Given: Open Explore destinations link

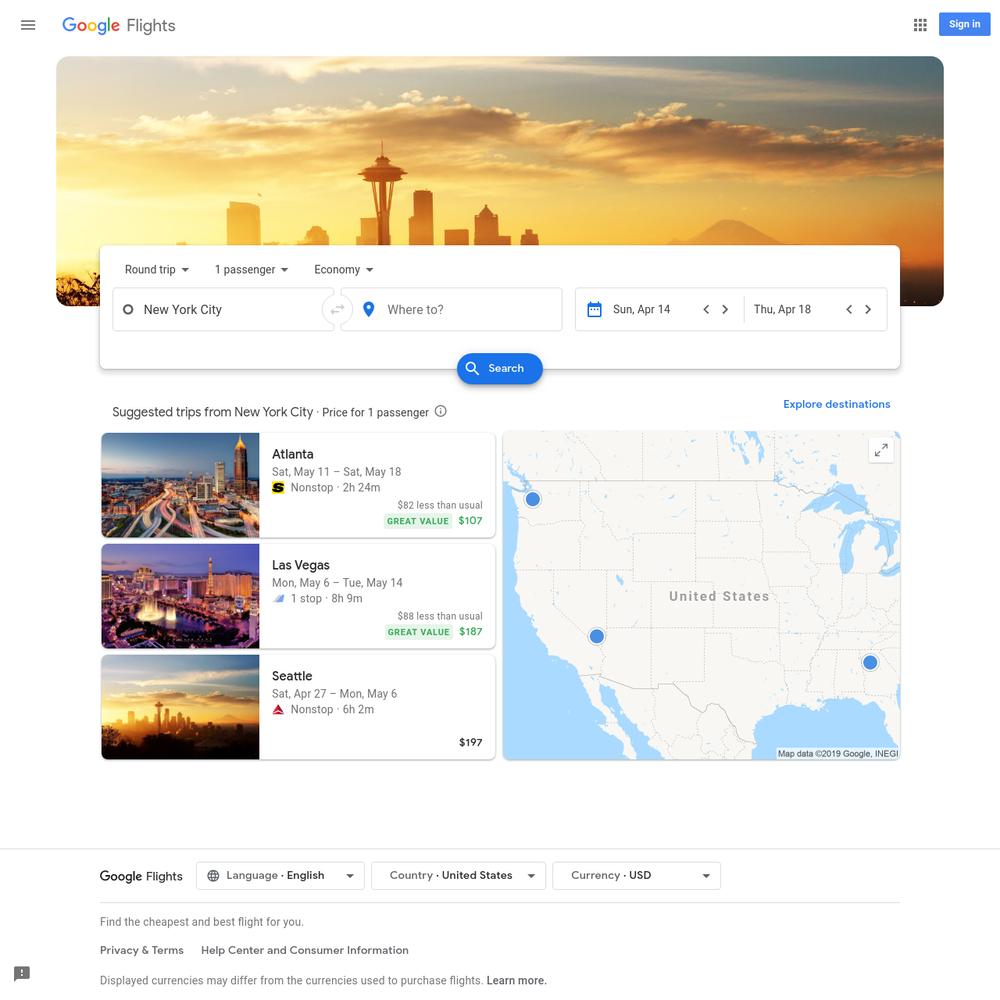Looking at the screenshot, I should point(837,404).
